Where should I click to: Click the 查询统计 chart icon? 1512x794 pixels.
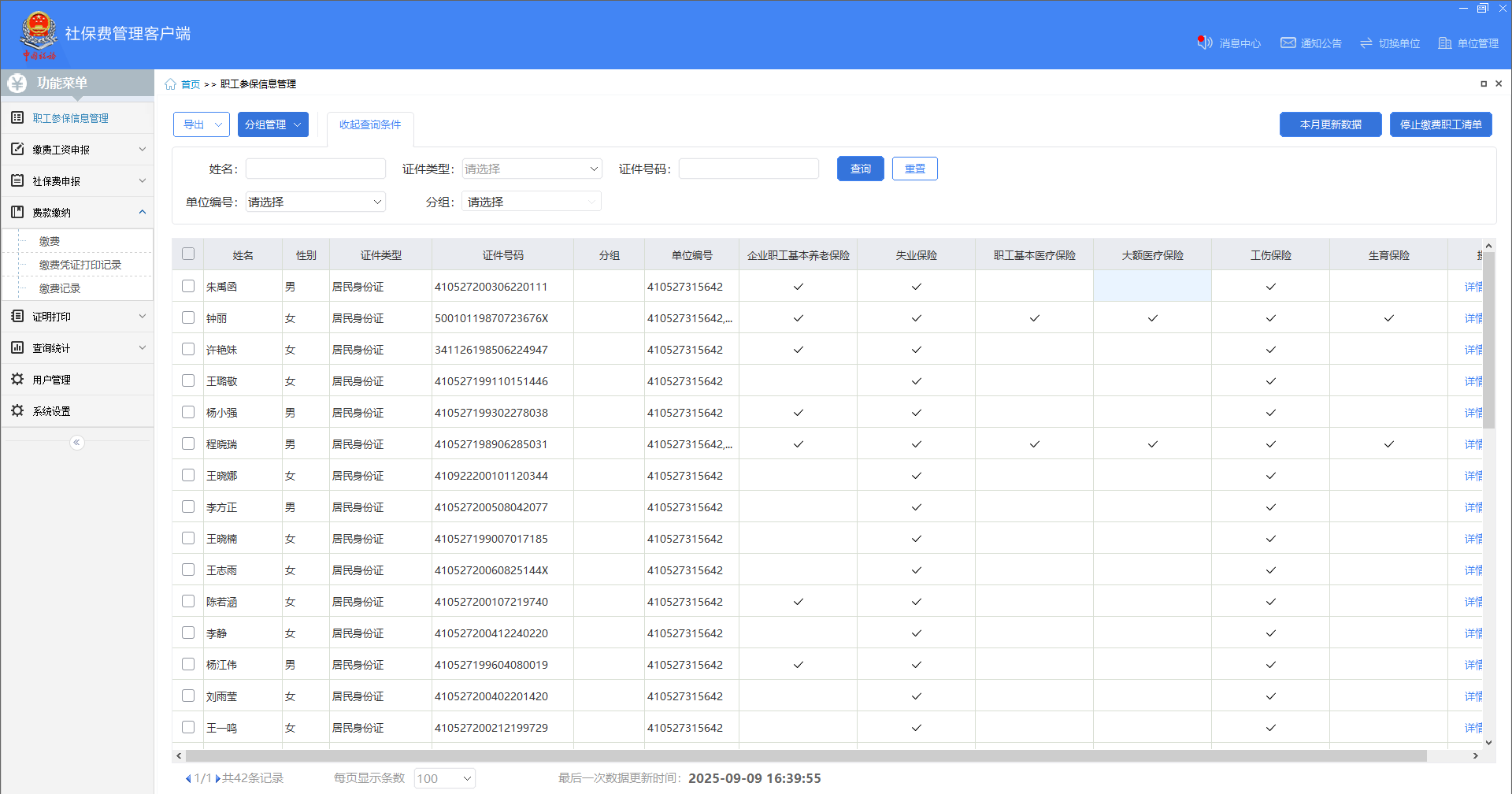(17, 348)
